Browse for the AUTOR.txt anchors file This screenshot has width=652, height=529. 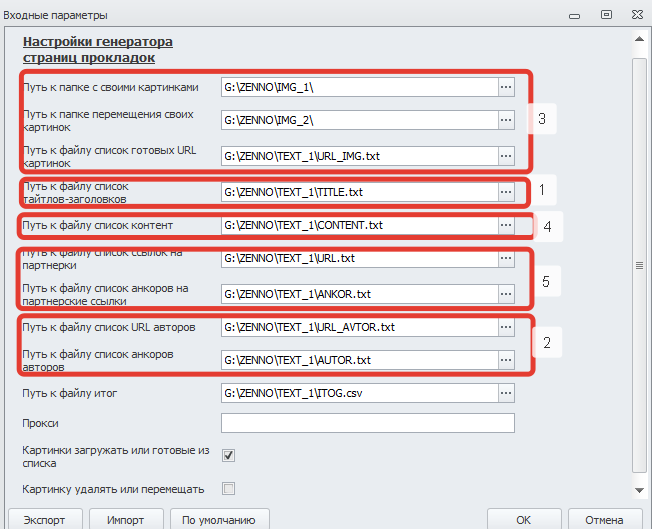click(505, 359)
